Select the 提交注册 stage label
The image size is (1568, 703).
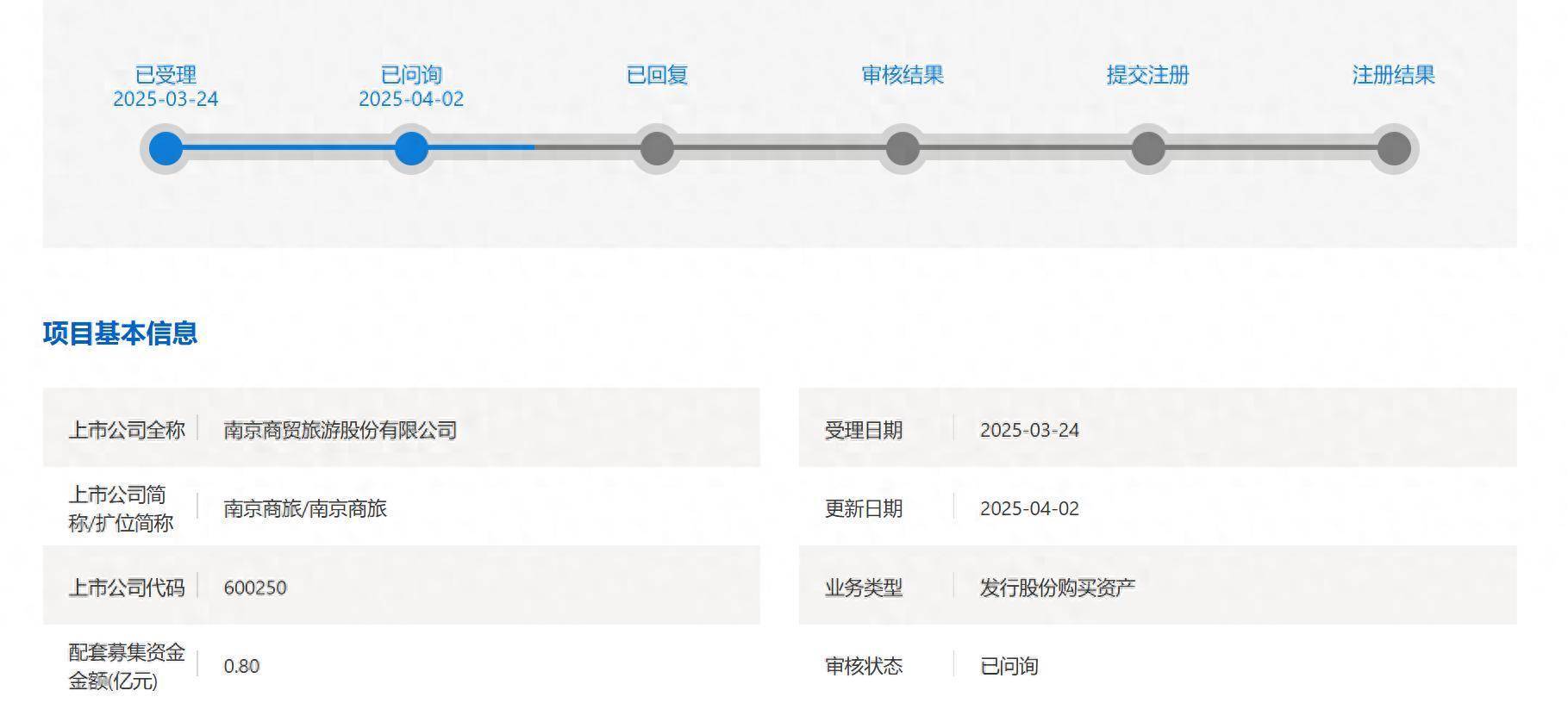pos(1148,75)
